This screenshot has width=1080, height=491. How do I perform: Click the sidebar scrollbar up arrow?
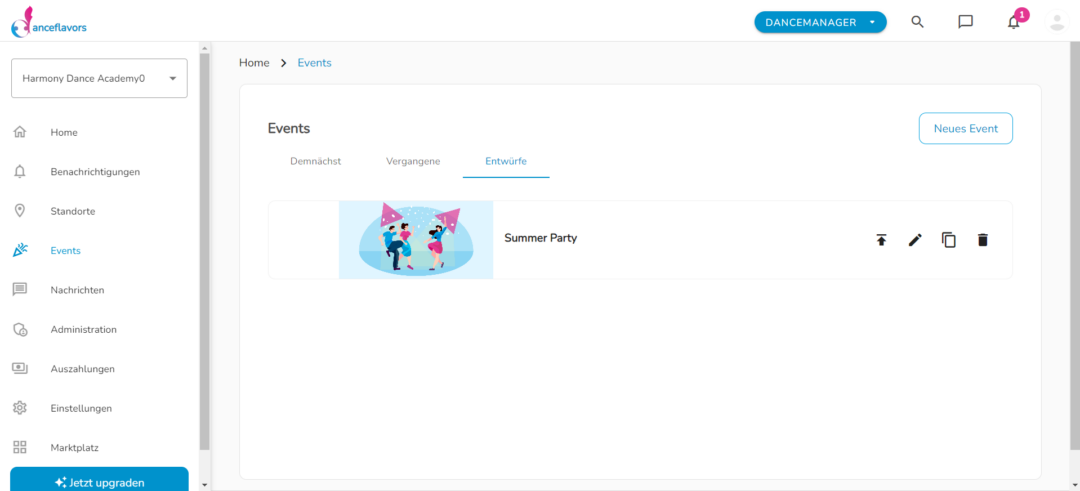tap(204, 48)
